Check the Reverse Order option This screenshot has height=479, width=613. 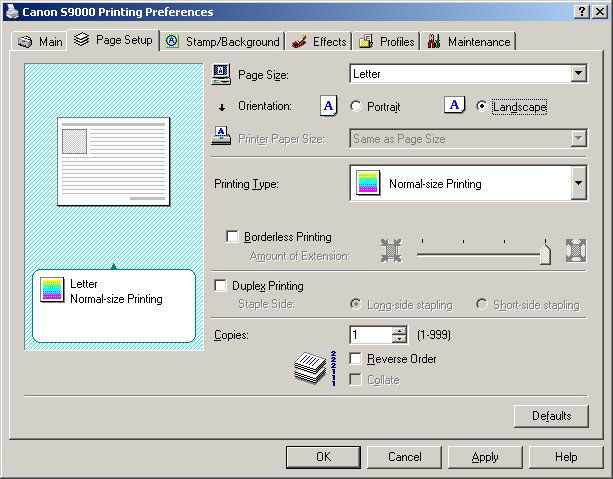click(x=355, y=358)
